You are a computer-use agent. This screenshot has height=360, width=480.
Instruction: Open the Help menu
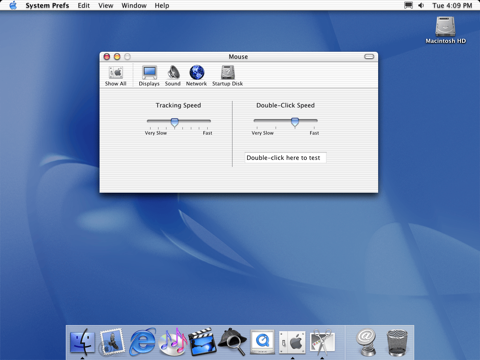tap(162, 6)
